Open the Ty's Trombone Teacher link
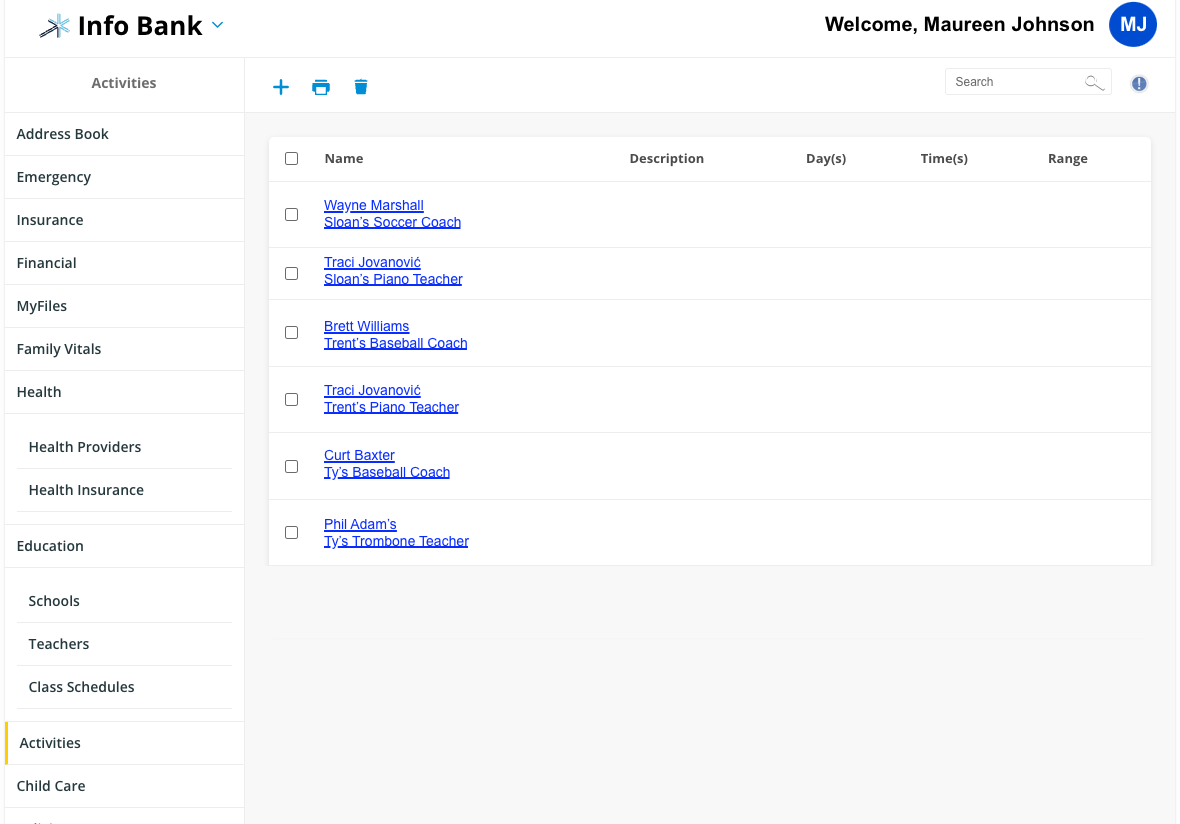Screen dimensions: 1180x824 (396, 541)
